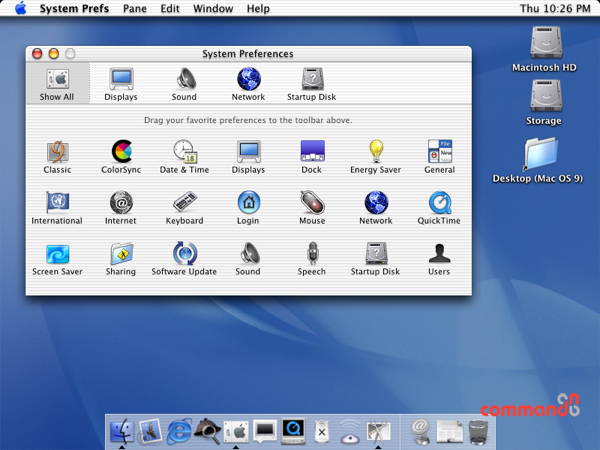600x450 pixels.
Task: Launch QuickTime Player from the Dock
Action: click(293, 431)
